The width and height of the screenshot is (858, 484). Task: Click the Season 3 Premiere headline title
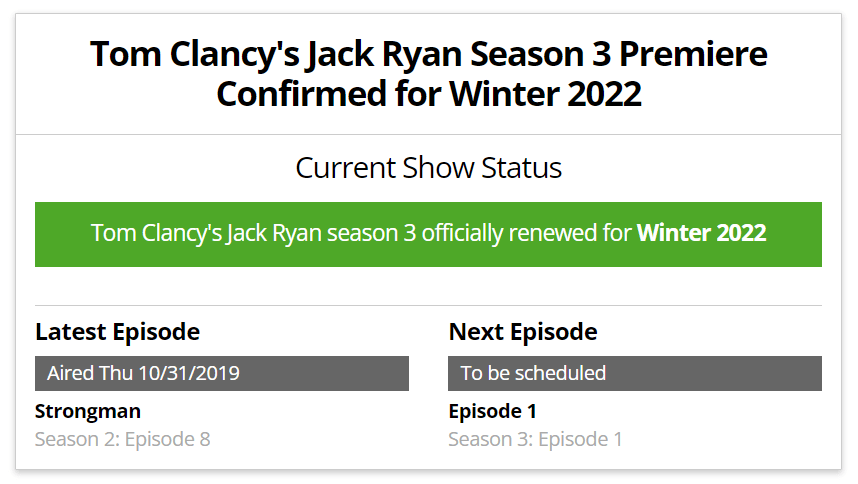428,74
